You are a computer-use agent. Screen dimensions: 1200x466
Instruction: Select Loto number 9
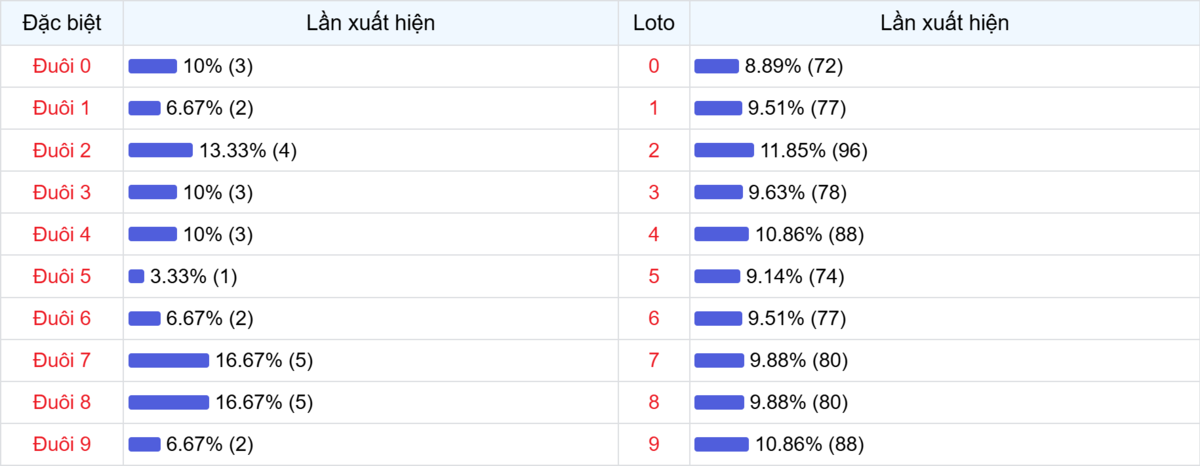tap(654, 444)
